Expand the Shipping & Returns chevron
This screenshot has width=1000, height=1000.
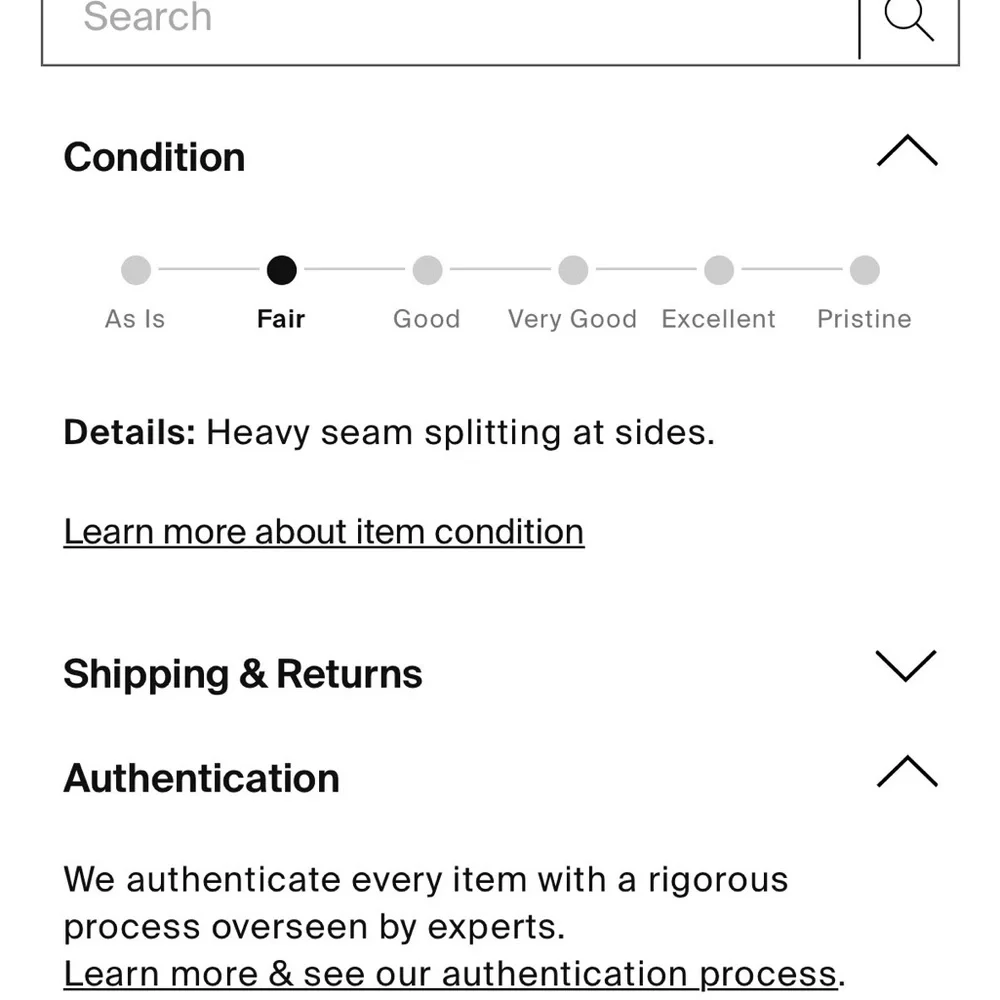point(905,666)
